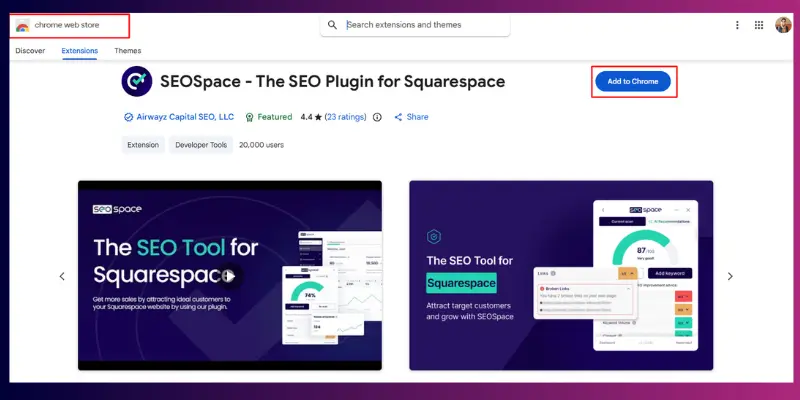
Task: Switch to the Themes tab
Action: (x=128, y=51)
